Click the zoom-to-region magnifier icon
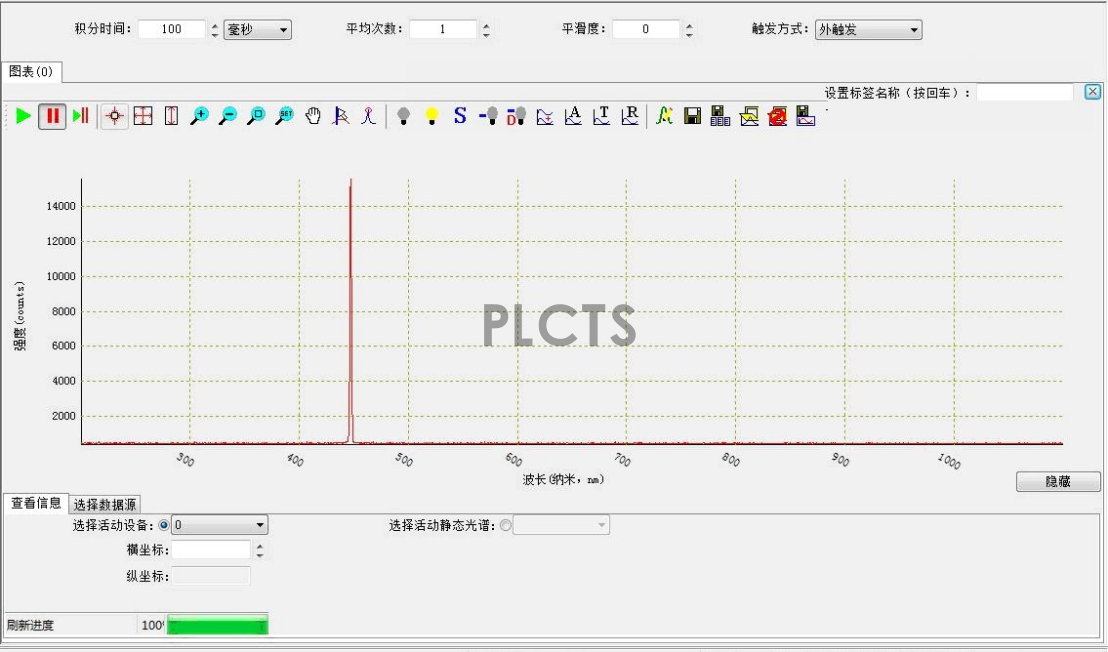Screen dimensions: 1108x652 [x=257, y=116]
